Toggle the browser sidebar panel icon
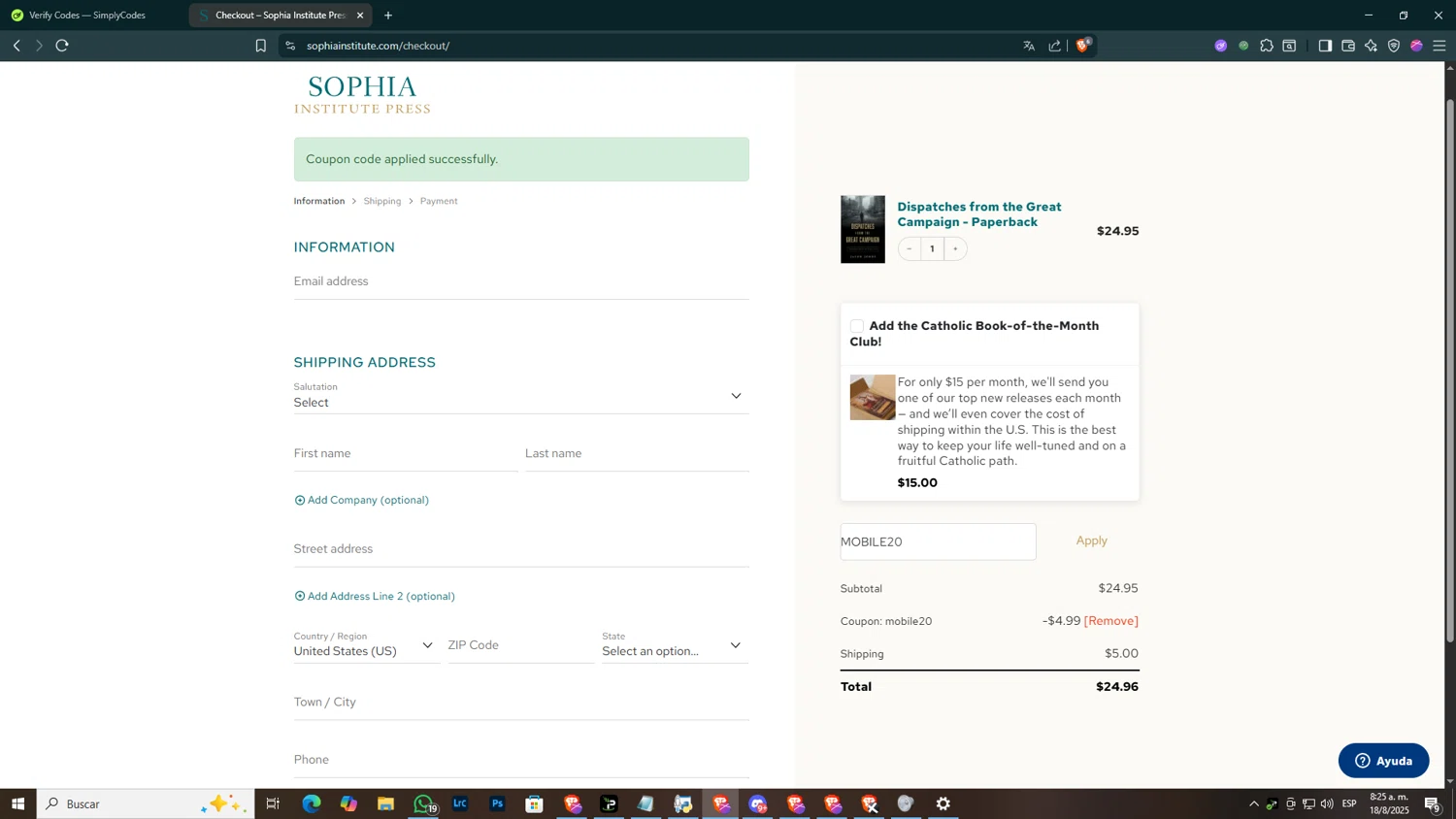 click(1325, 46)
